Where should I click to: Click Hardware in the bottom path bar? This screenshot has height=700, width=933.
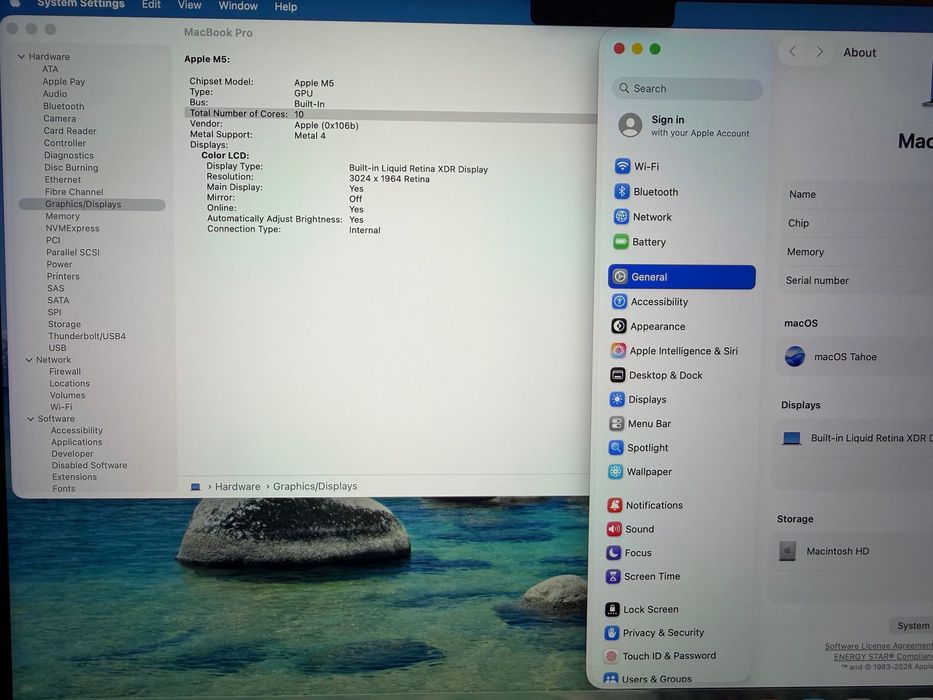[237, 486]
